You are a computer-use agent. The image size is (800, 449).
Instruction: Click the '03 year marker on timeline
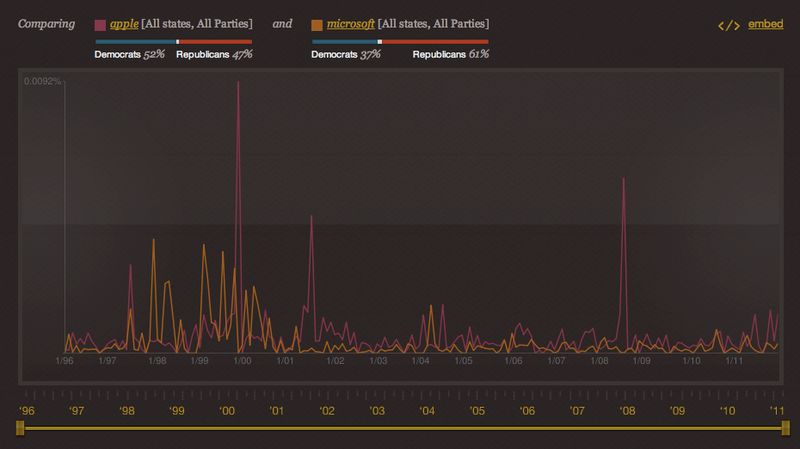[x=377, y=411]
